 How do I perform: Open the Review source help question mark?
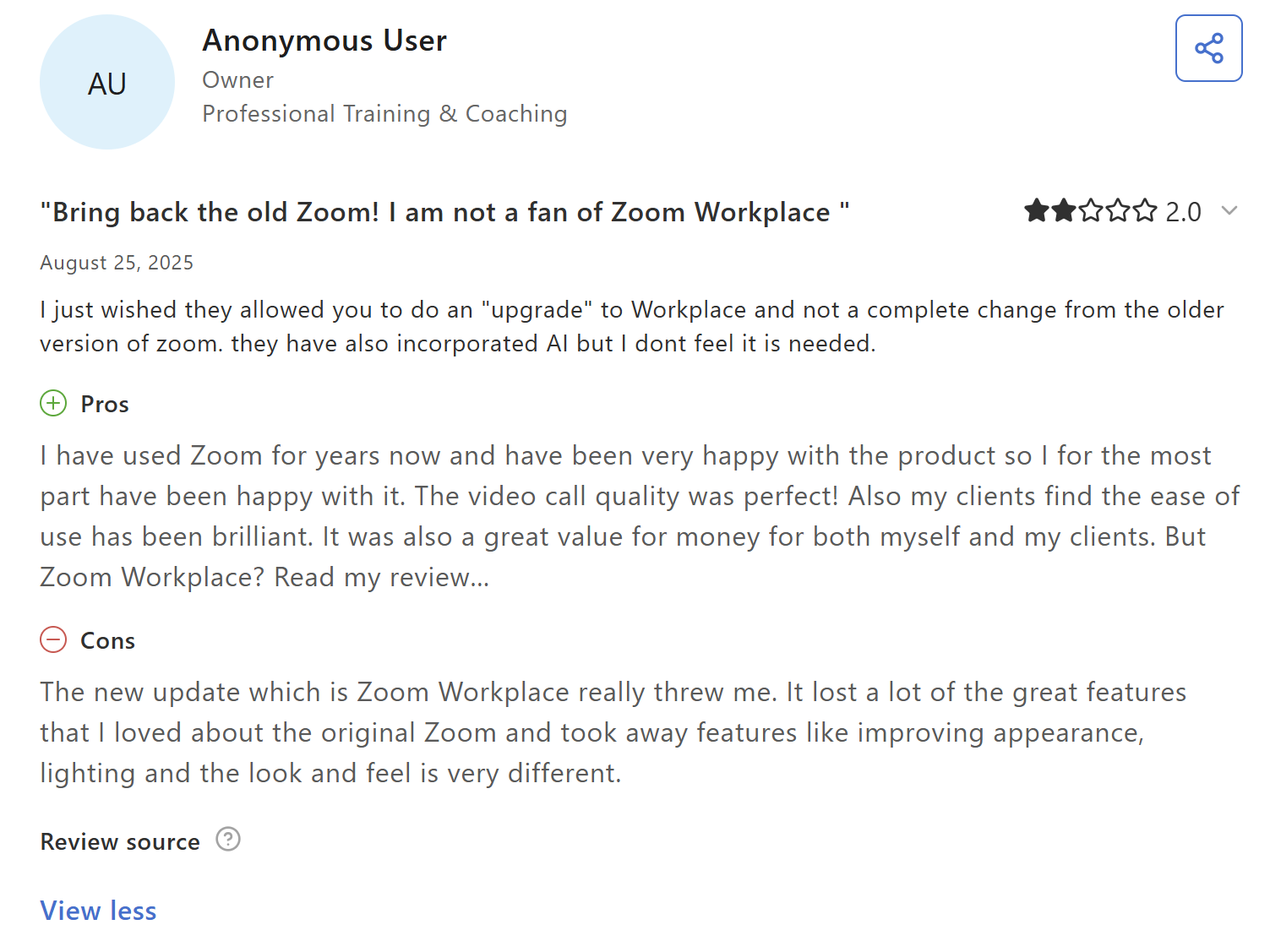click(x=228, y=840)
